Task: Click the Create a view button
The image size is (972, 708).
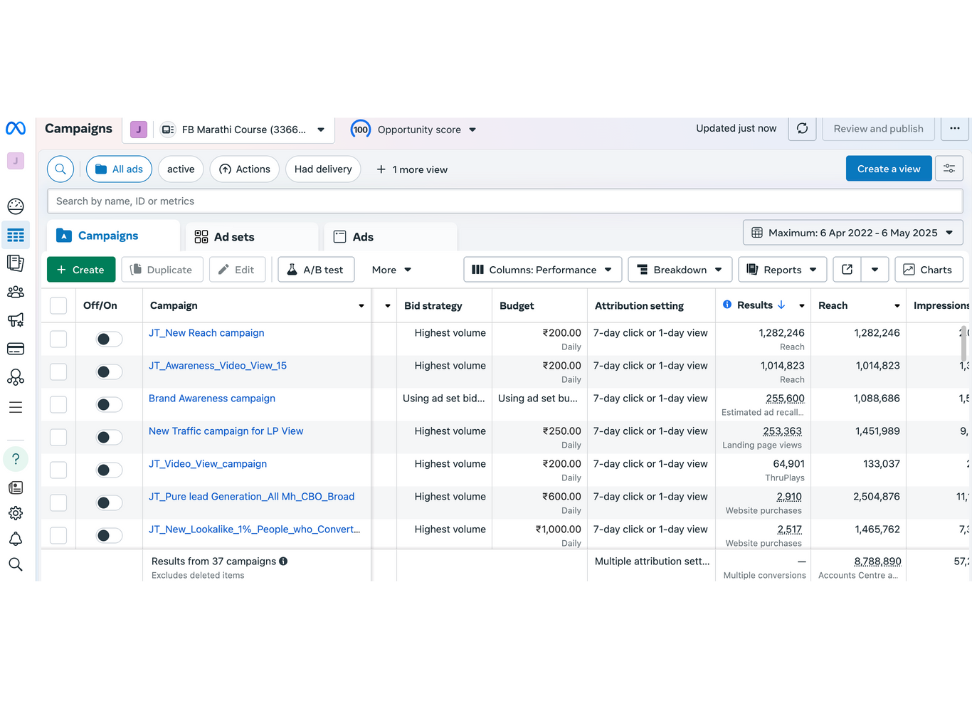Action: (888, 169)
